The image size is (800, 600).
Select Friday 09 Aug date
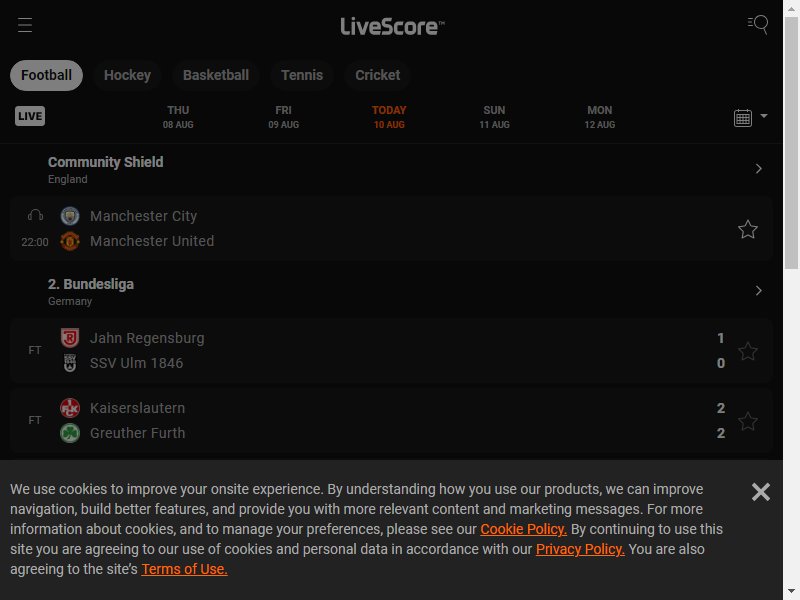point(284,117)
